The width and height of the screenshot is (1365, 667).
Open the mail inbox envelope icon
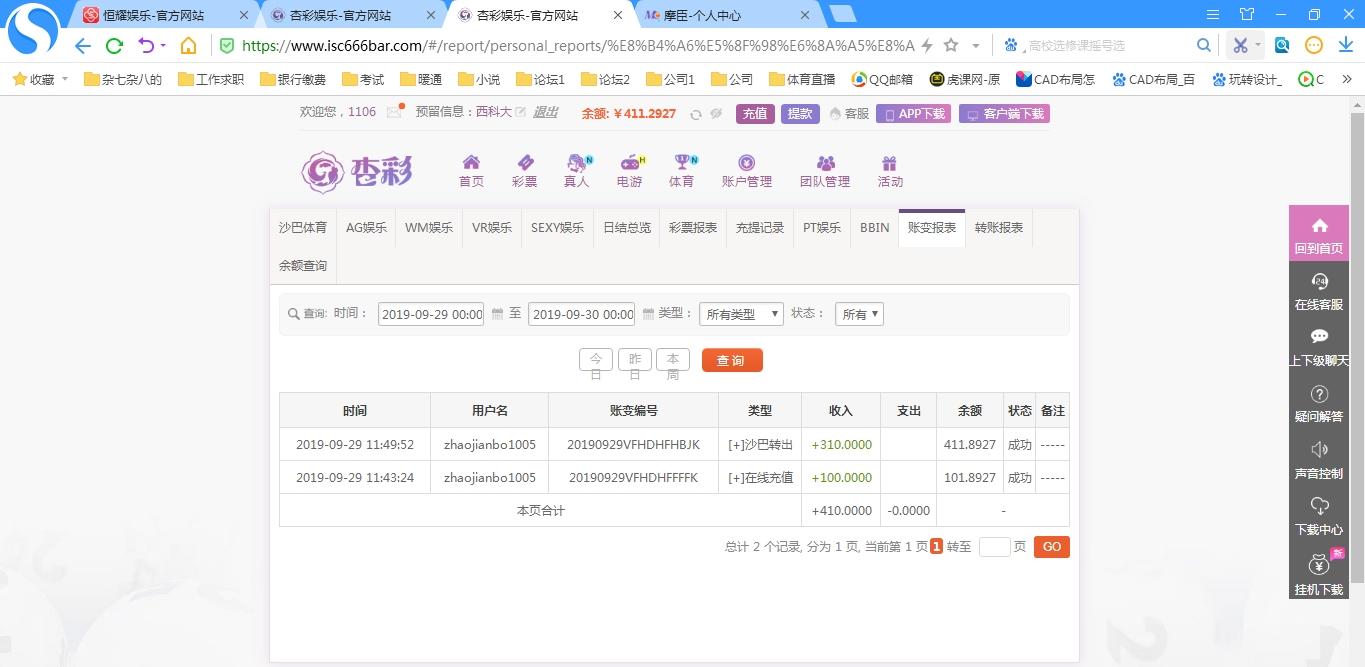tap(394, 113)
